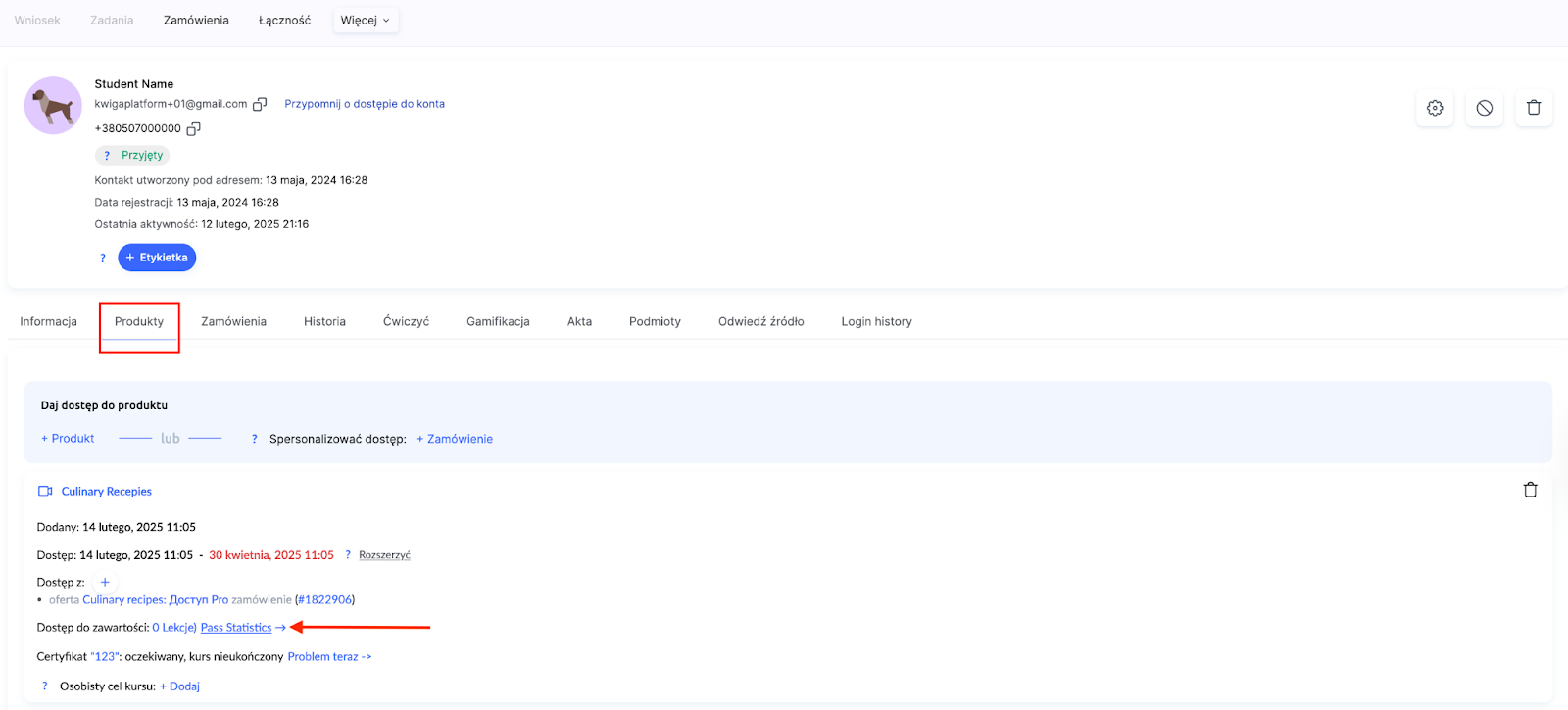1568x710 pixels.
Task: Delete the contact using the top trash icon
Action: click(1534, 108)
